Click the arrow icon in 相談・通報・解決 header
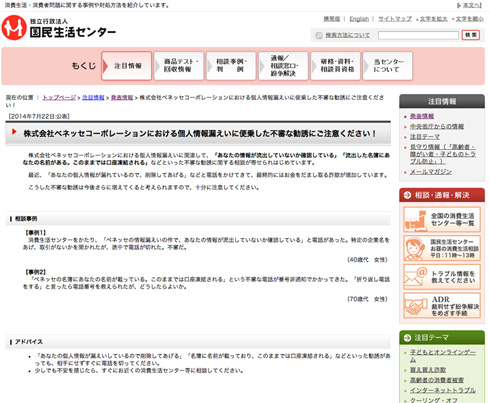The height and width of the screenshot is (403, 490). click(407, 195)
